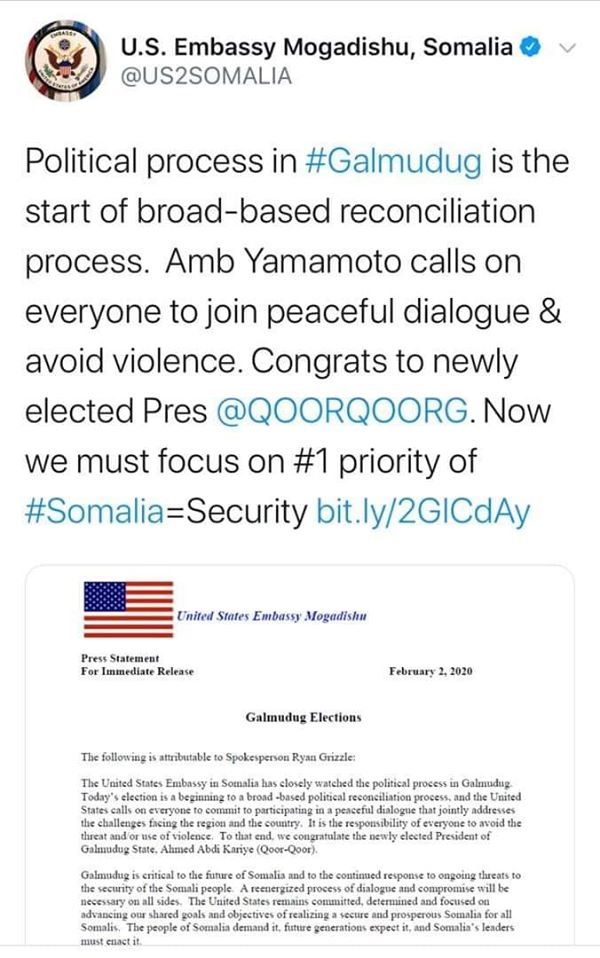
Task: Open the bit.ly/2GICdAy link
Action: (x=423, y=512)
